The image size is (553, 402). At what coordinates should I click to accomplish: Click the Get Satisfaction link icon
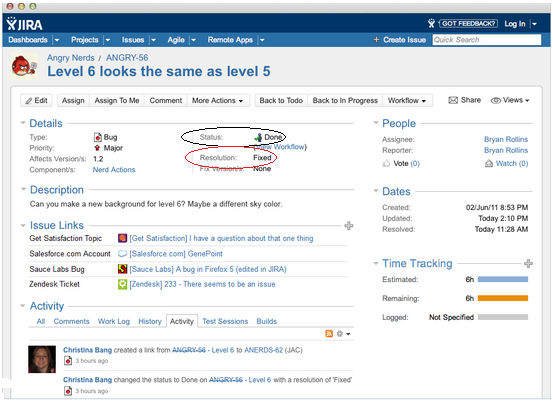click(x=122, y=238)
